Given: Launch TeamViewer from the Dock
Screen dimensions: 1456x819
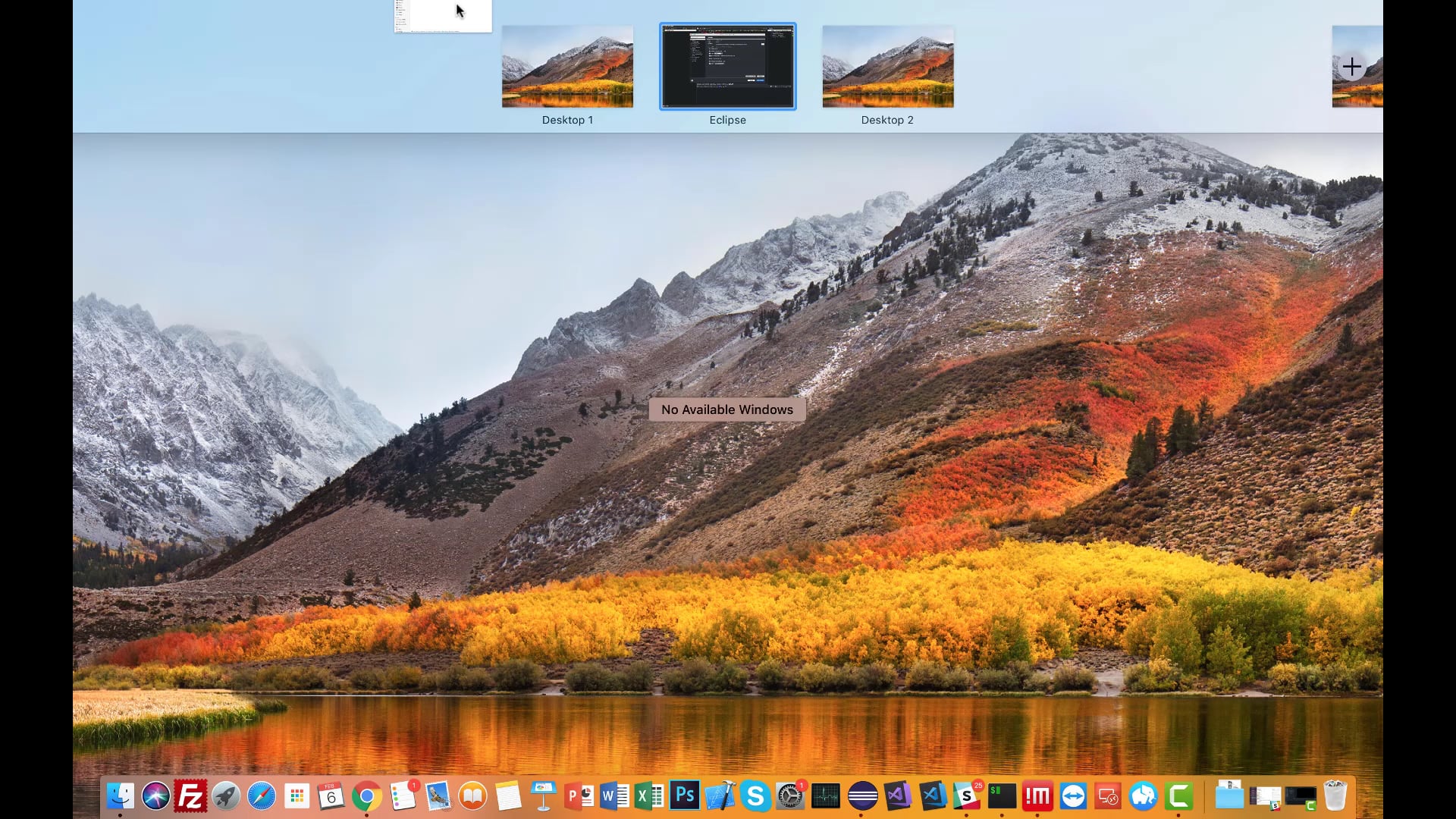Looking at the screenshot, I should click(1073, 796).
